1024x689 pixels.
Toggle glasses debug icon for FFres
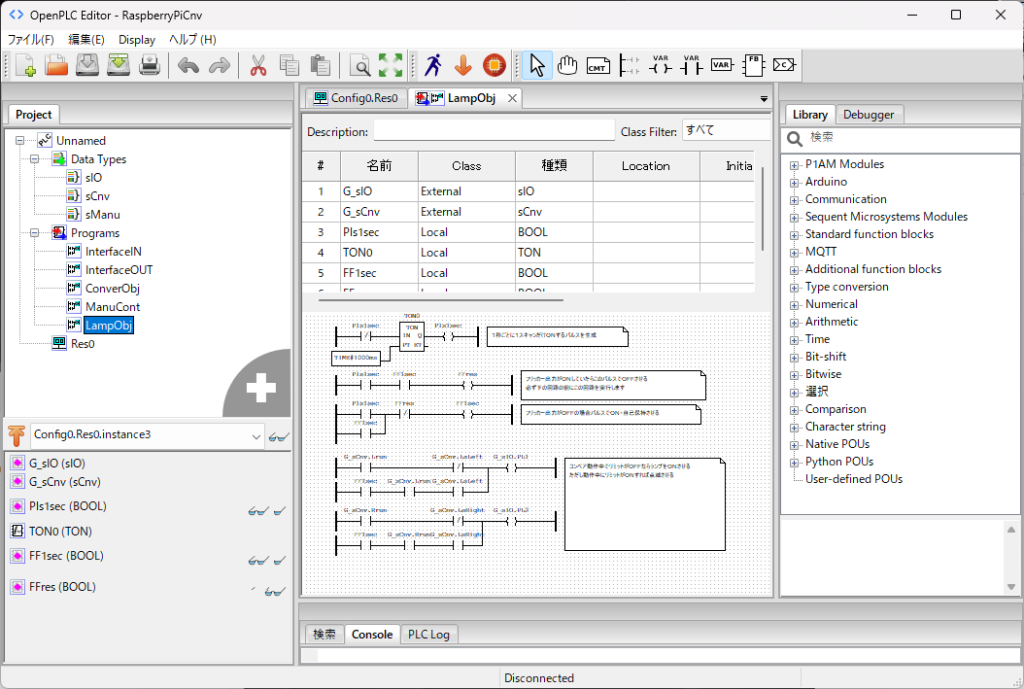pos(275,592)
